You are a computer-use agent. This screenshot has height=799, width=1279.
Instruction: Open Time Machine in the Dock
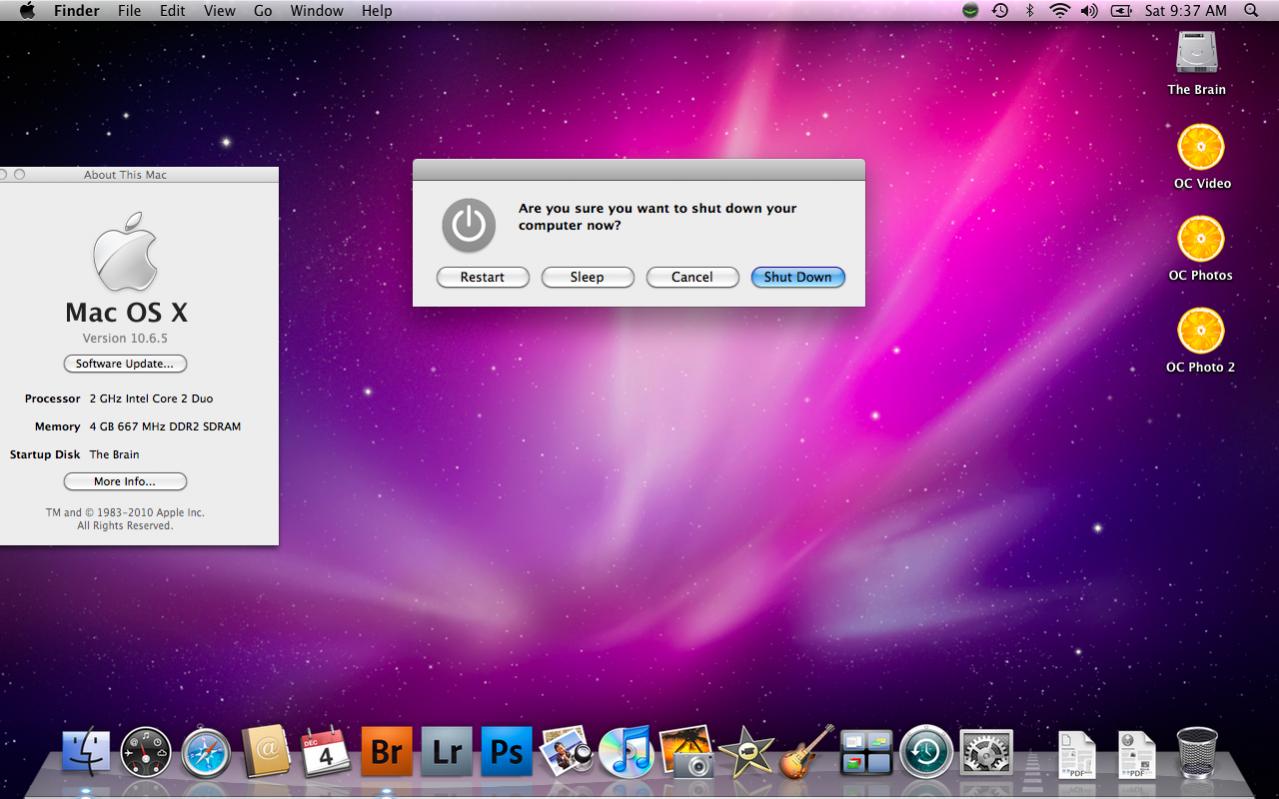pyautogui.click(x=926, y=752)
